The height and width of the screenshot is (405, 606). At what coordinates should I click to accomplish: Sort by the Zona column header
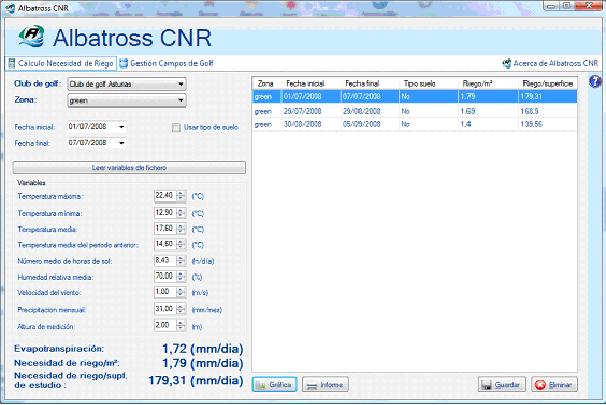[x=267, y=83]
